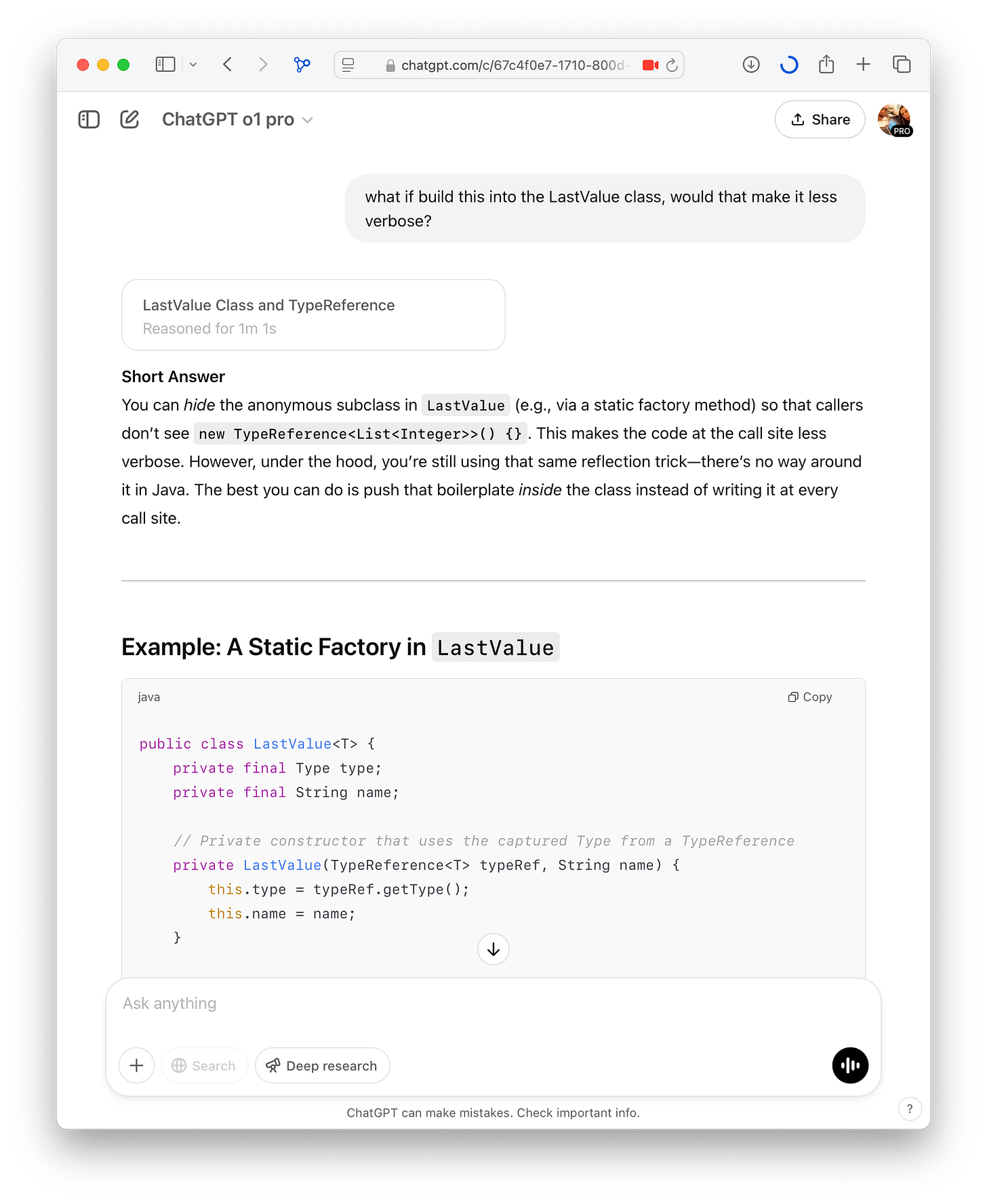Click the 'private final String name;' line
This screenshot has width=987, height=1204.
pyautogui.click(x=286, y=793)
